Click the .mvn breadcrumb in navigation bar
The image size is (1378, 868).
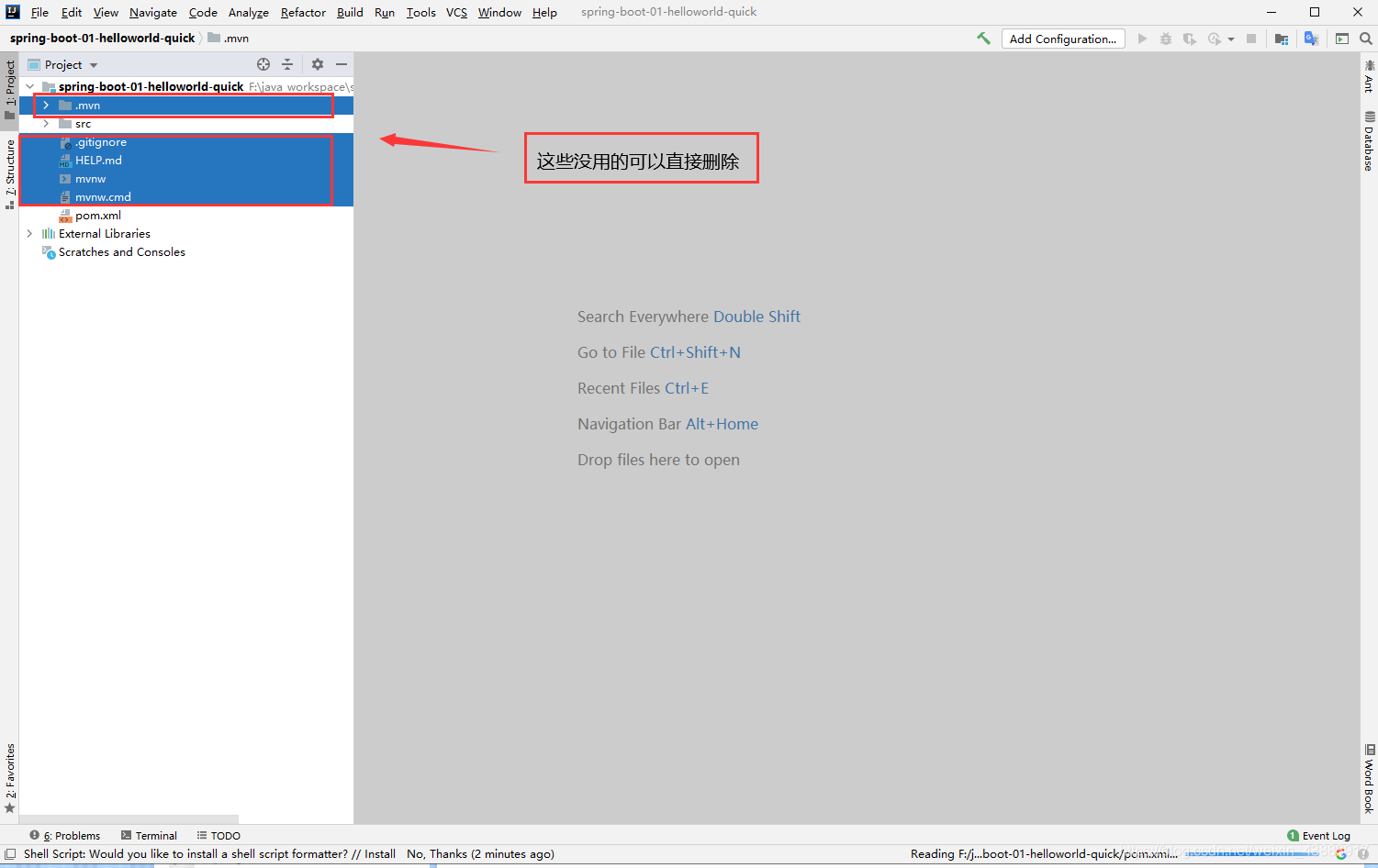click(229, 38)
